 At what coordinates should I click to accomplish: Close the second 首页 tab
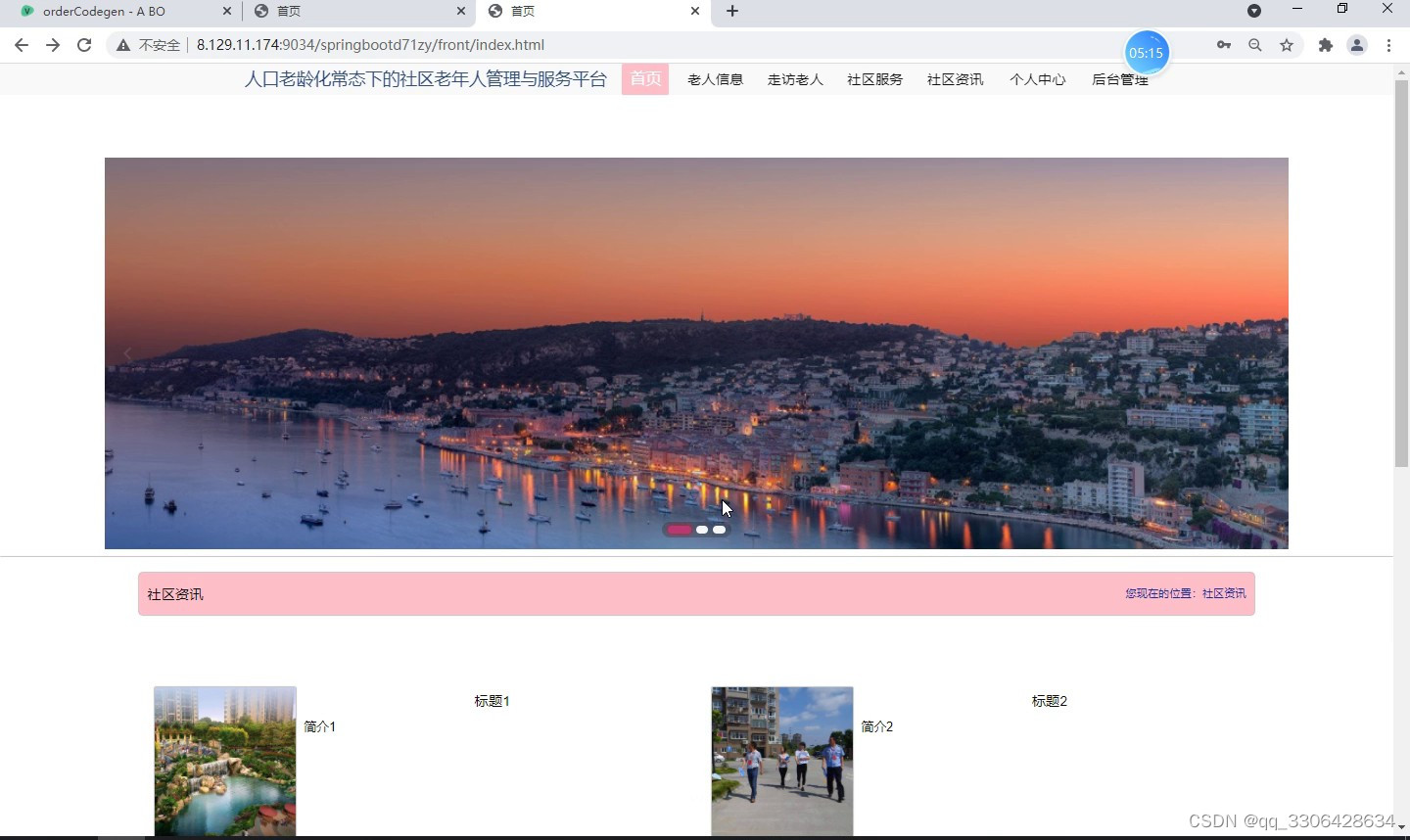[x=461, y=12]
